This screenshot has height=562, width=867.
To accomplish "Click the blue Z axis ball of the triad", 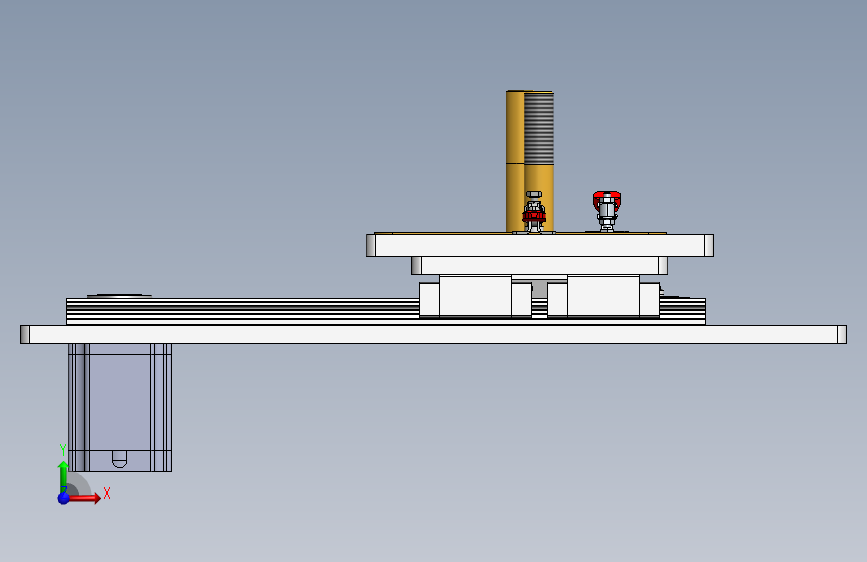I will click(64, 498).
